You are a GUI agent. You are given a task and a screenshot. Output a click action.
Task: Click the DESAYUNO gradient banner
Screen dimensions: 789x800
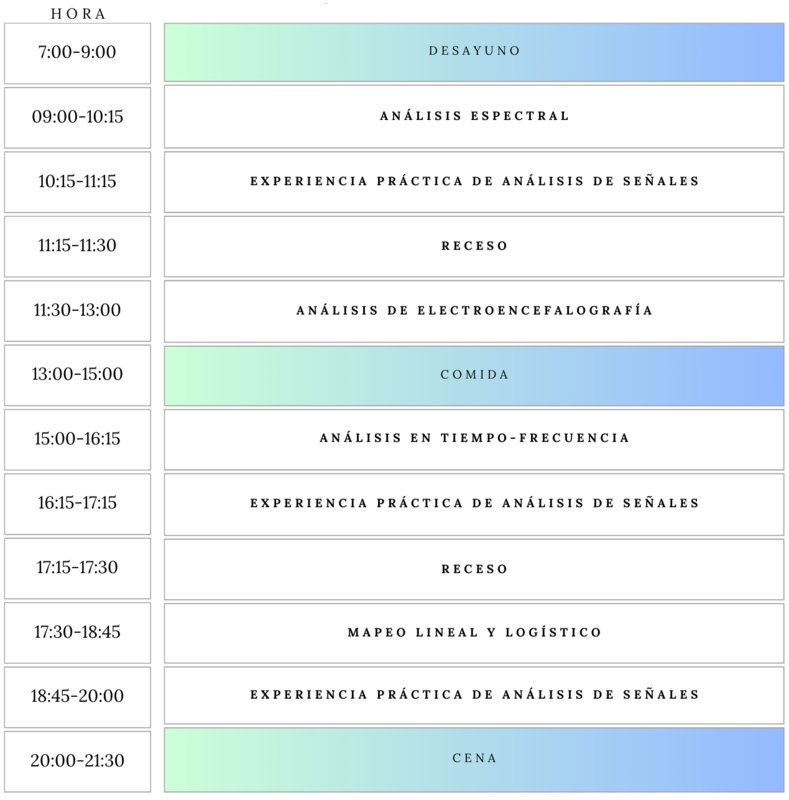coord(474,52)
